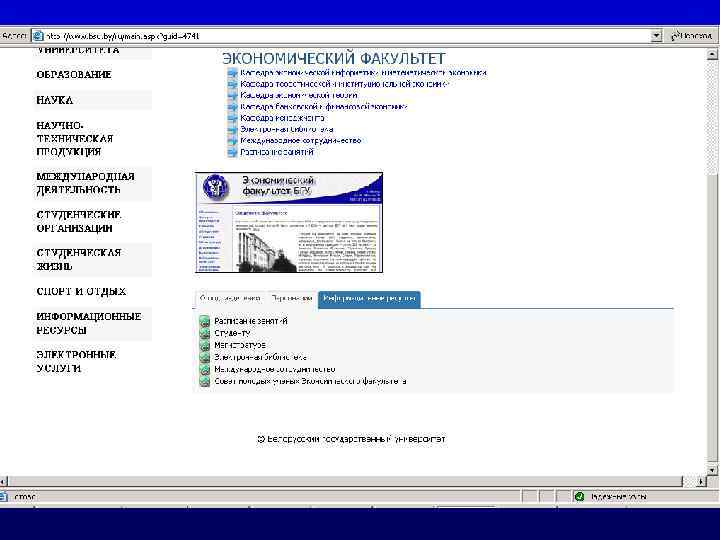This screenshot has height=540, width=720.
Task: Click the vertical scrollbar down arrow
Action: point(712,470)
